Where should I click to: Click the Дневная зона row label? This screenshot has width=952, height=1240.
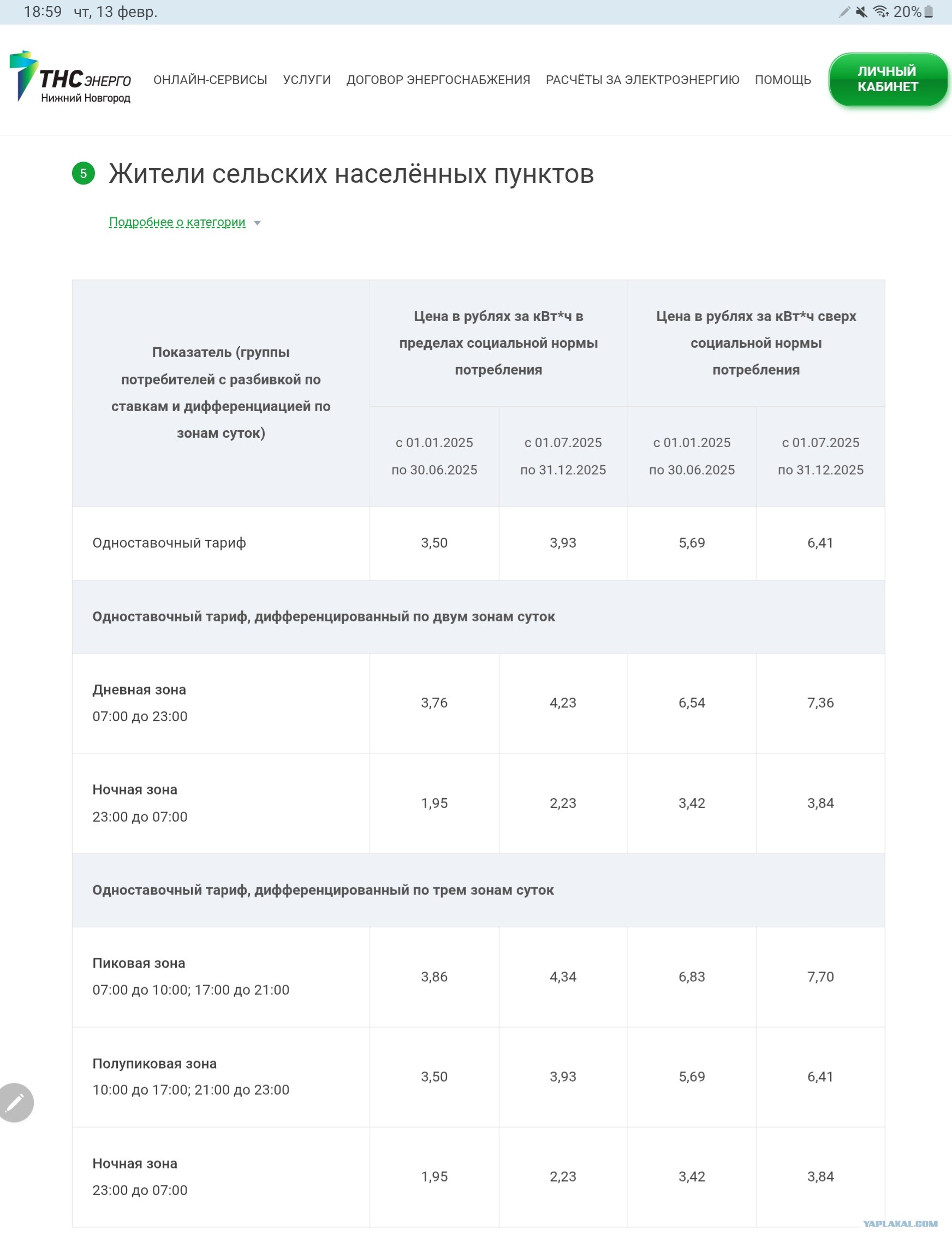139,689
